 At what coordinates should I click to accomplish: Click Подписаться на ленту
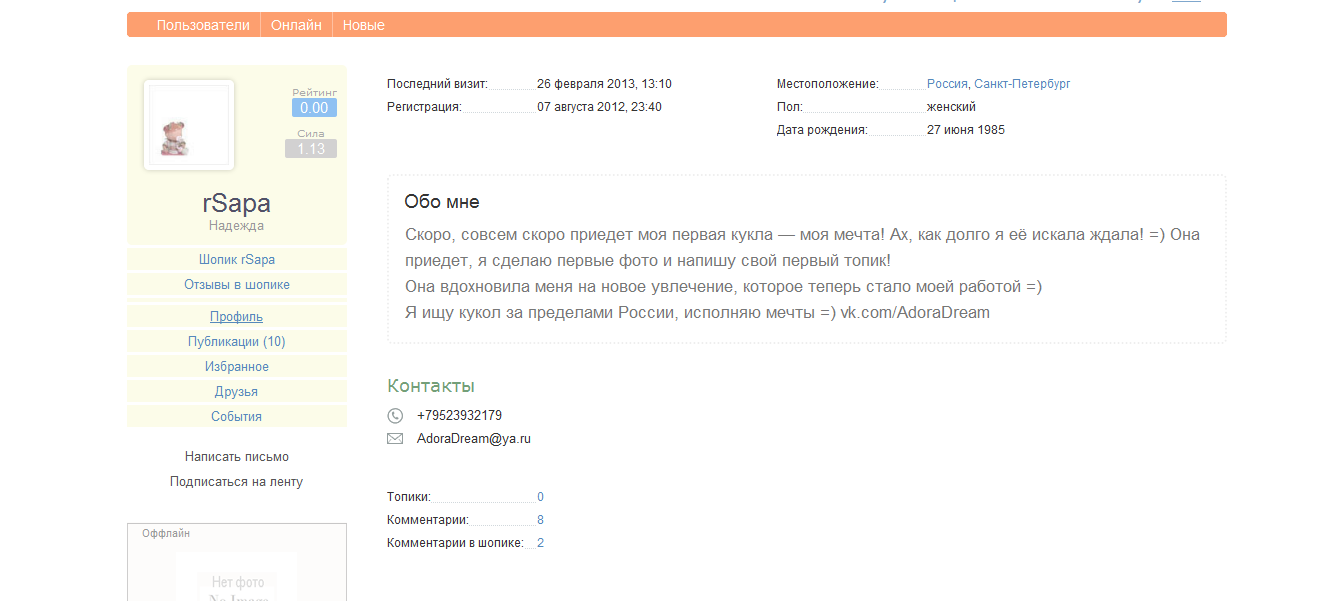tap(237, 482)
